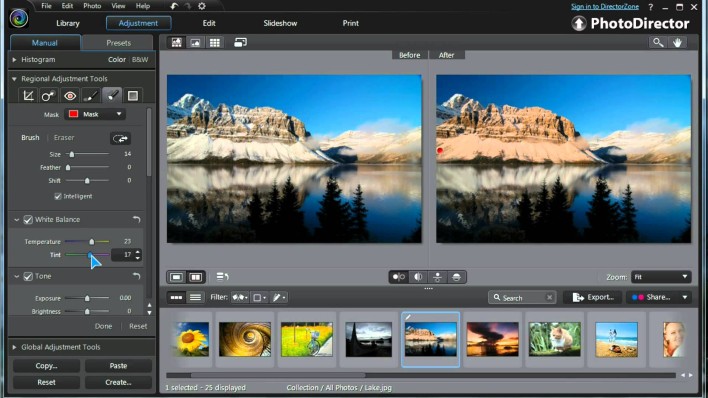Switch to the Slideshow module

(280, 23)
